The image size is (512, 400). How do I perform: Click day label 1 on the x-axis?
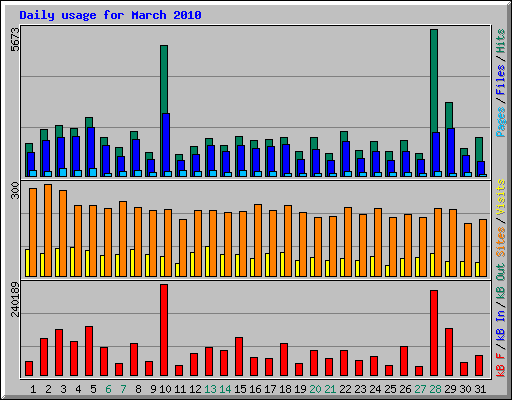tap(33, 389)
